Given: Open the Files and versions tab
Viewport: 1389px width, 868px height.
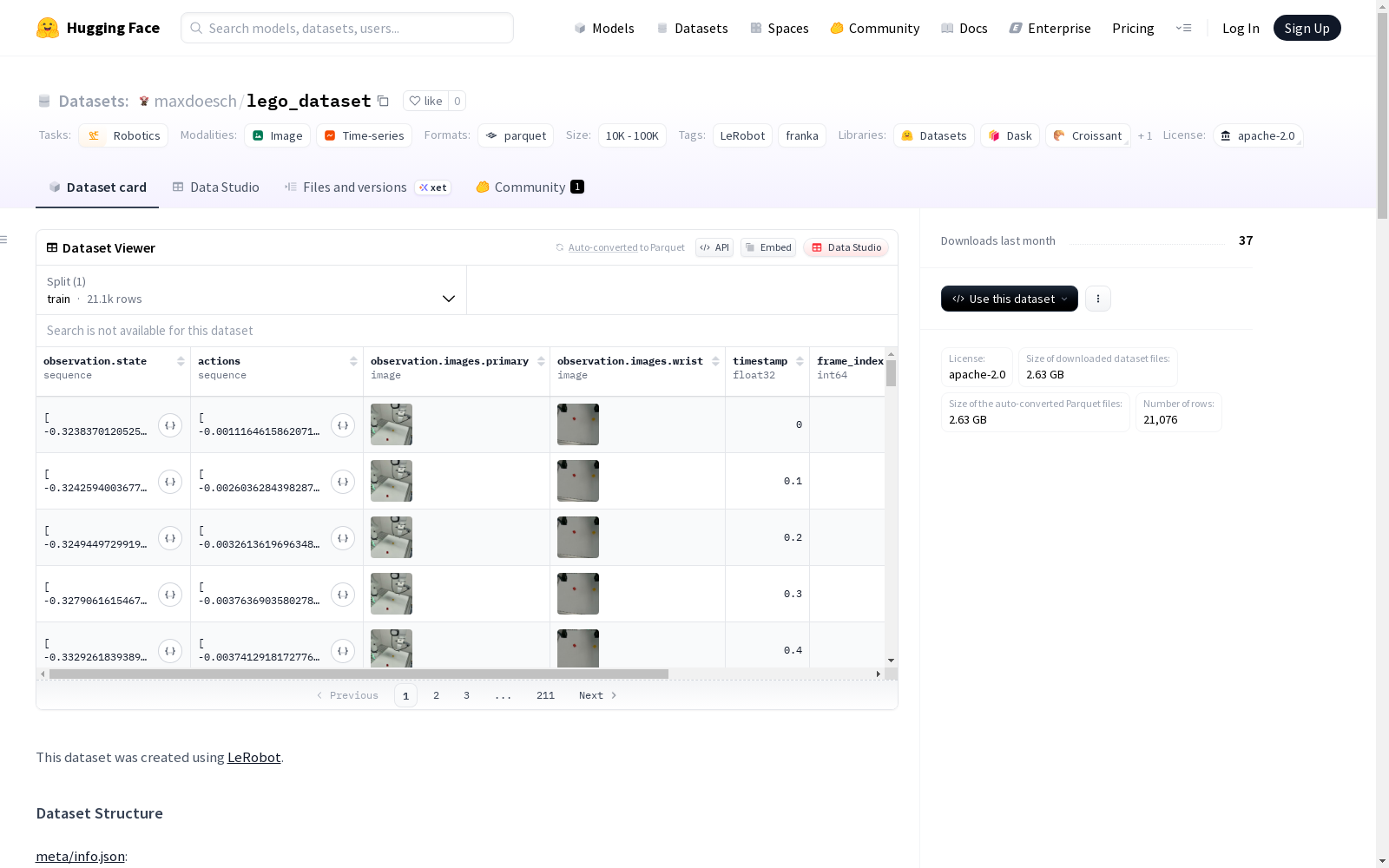Looking at the screenshot, I should click(367, 187).
